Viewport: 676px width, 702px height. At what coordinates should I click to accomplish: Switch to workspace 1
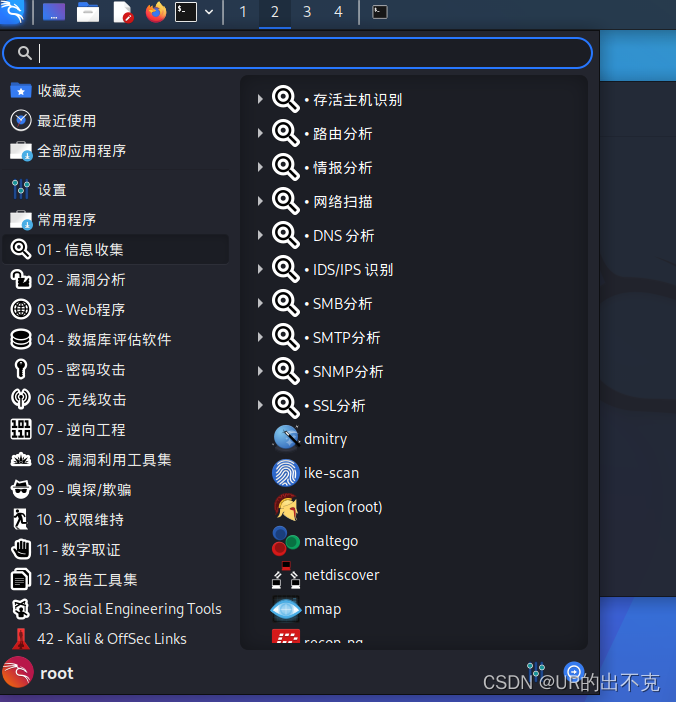click(243, 12)
